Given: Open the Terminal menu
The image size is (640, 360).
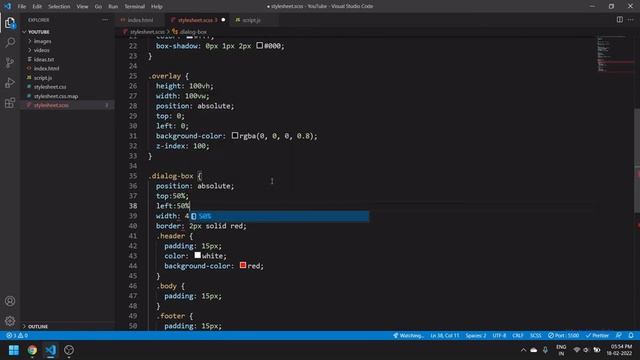Looking at the screenshot, I should tap(135, 7).
